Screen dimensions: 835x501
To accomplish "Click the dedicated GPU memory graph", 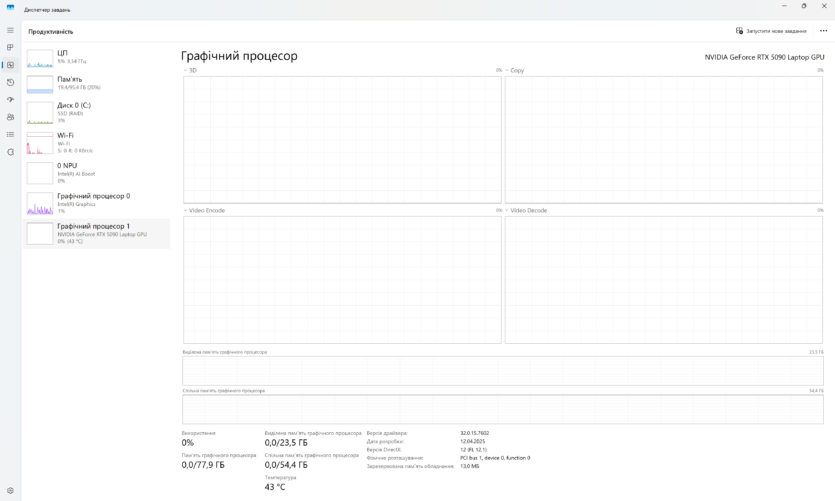I will coord(503,371).
